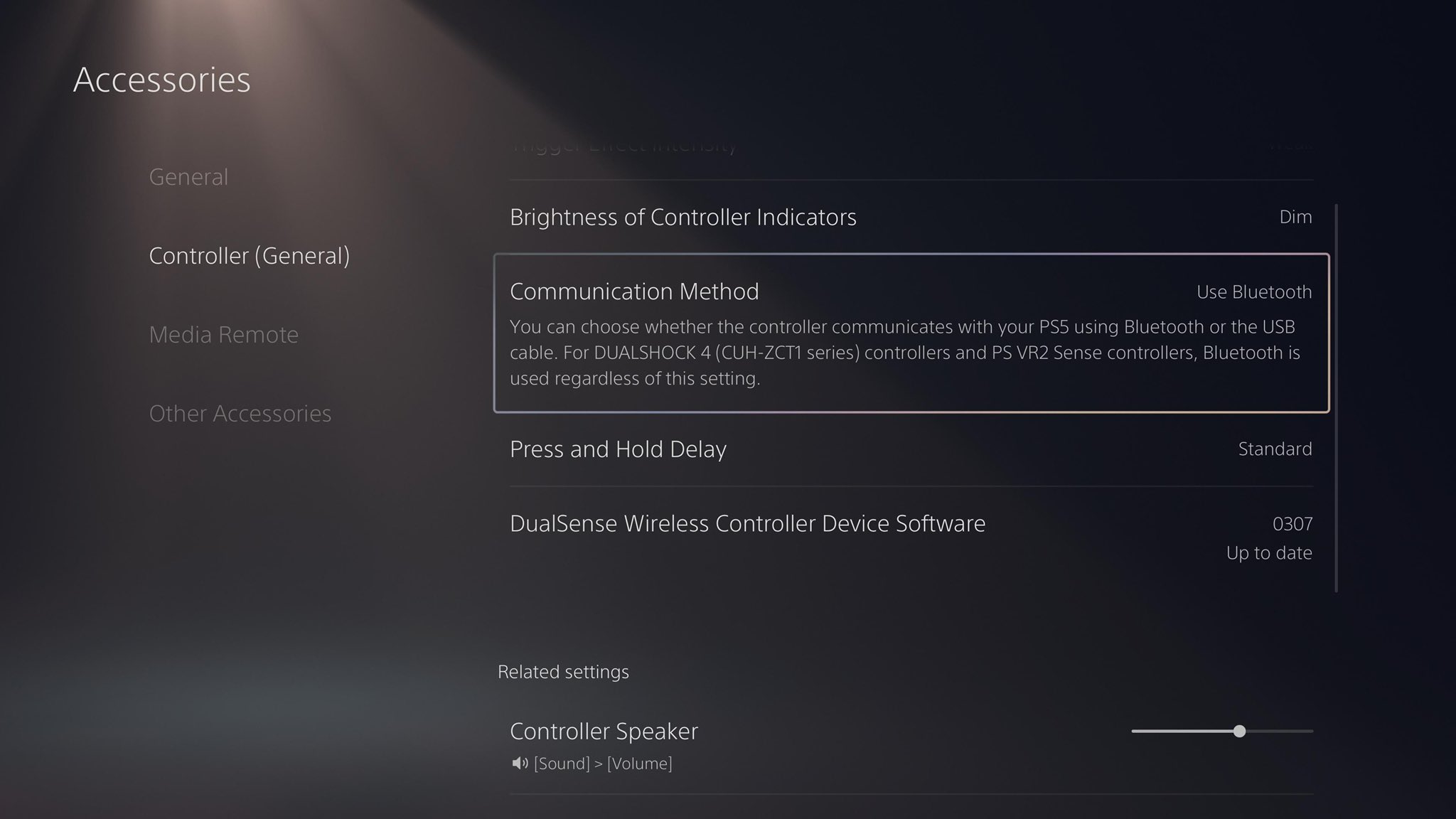Click the 0307 software version number

(1292, 524)
